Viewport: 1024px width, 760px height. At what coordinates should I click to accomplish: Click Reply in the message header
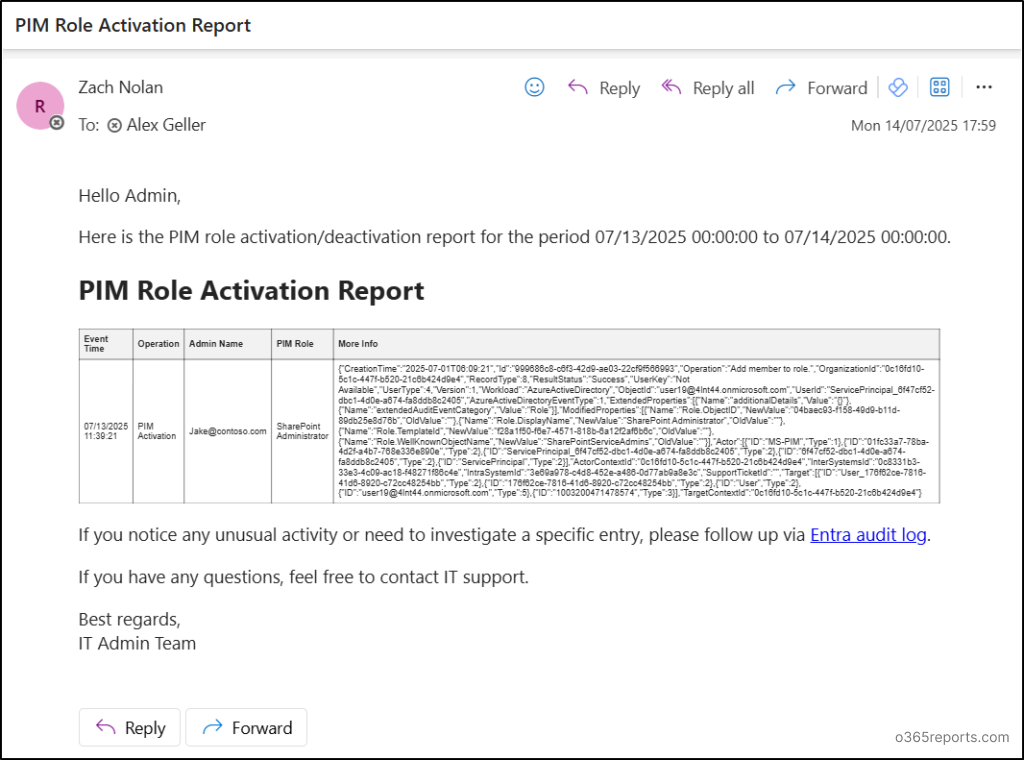[x=603, y=87]
